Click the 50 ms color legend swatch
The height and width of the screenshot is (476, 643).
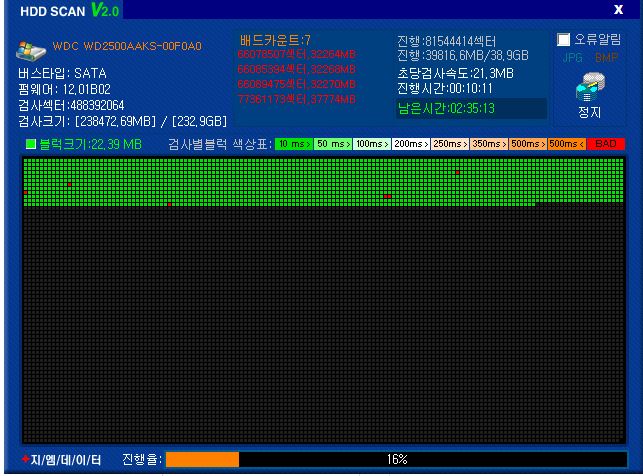[333, 144]
